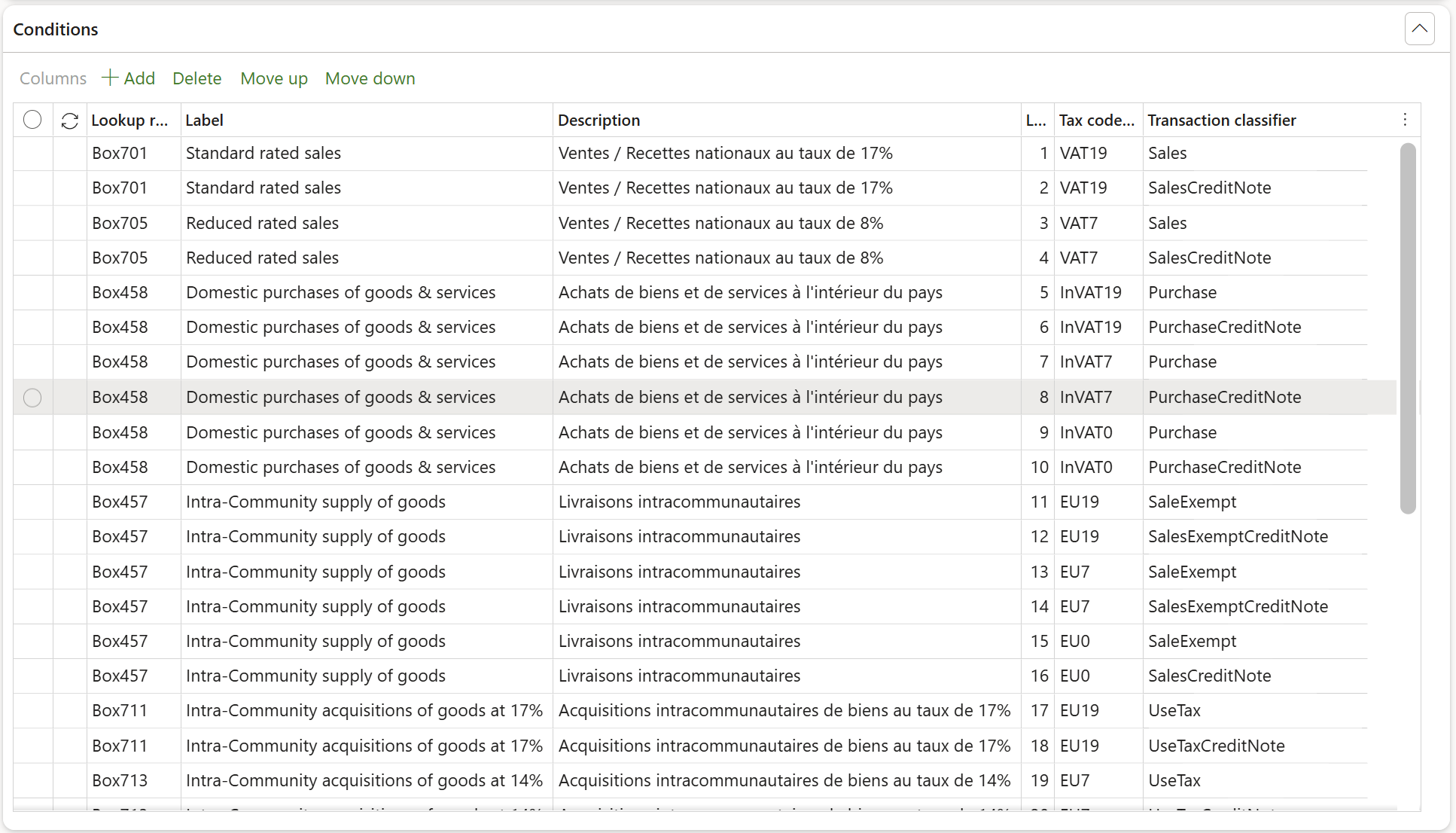Click the VAT19 tax code in line 2
The height and width of the screenshot is (833, 1456).
tap(1083, 188)
